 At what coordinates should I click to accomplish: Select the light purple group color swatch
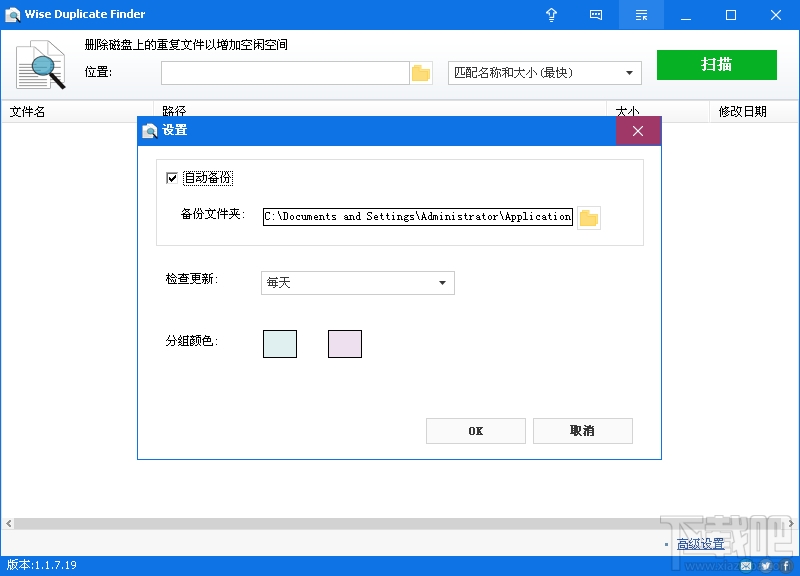click(x=345, y=343)
